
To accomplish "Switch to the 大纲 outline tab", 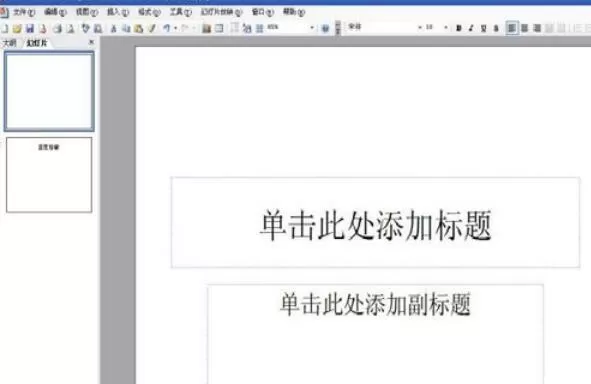I will point(9,43).
